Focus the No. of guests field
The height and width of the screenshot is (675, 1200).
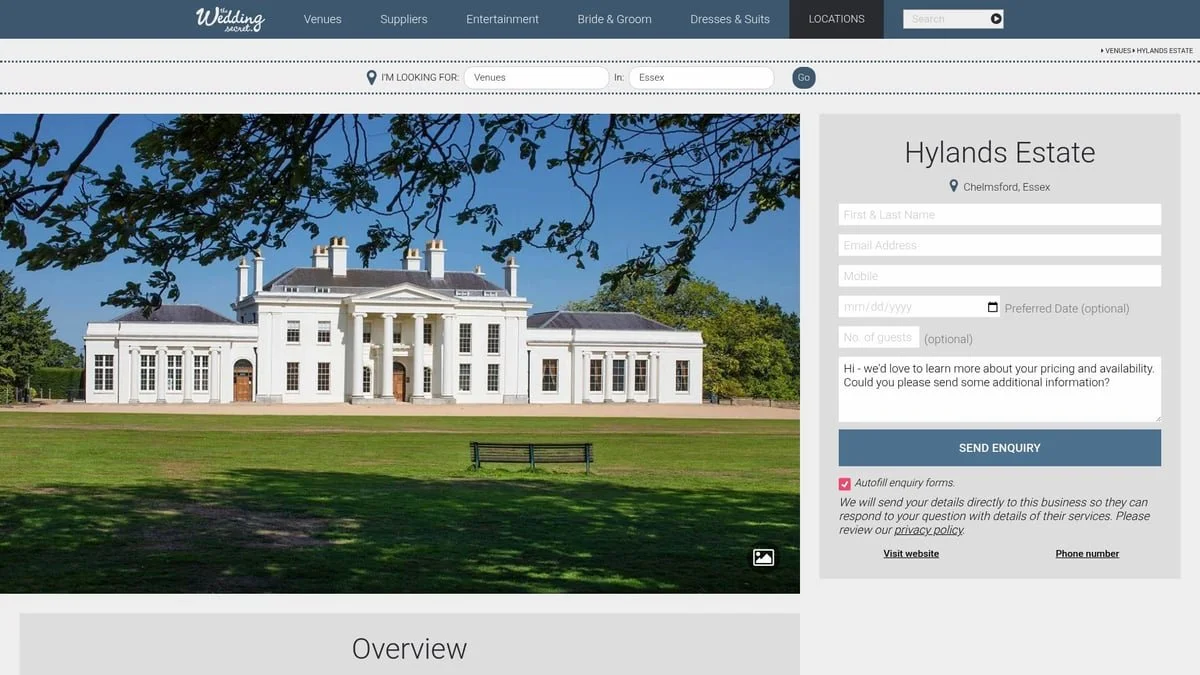tap(879, 338)
